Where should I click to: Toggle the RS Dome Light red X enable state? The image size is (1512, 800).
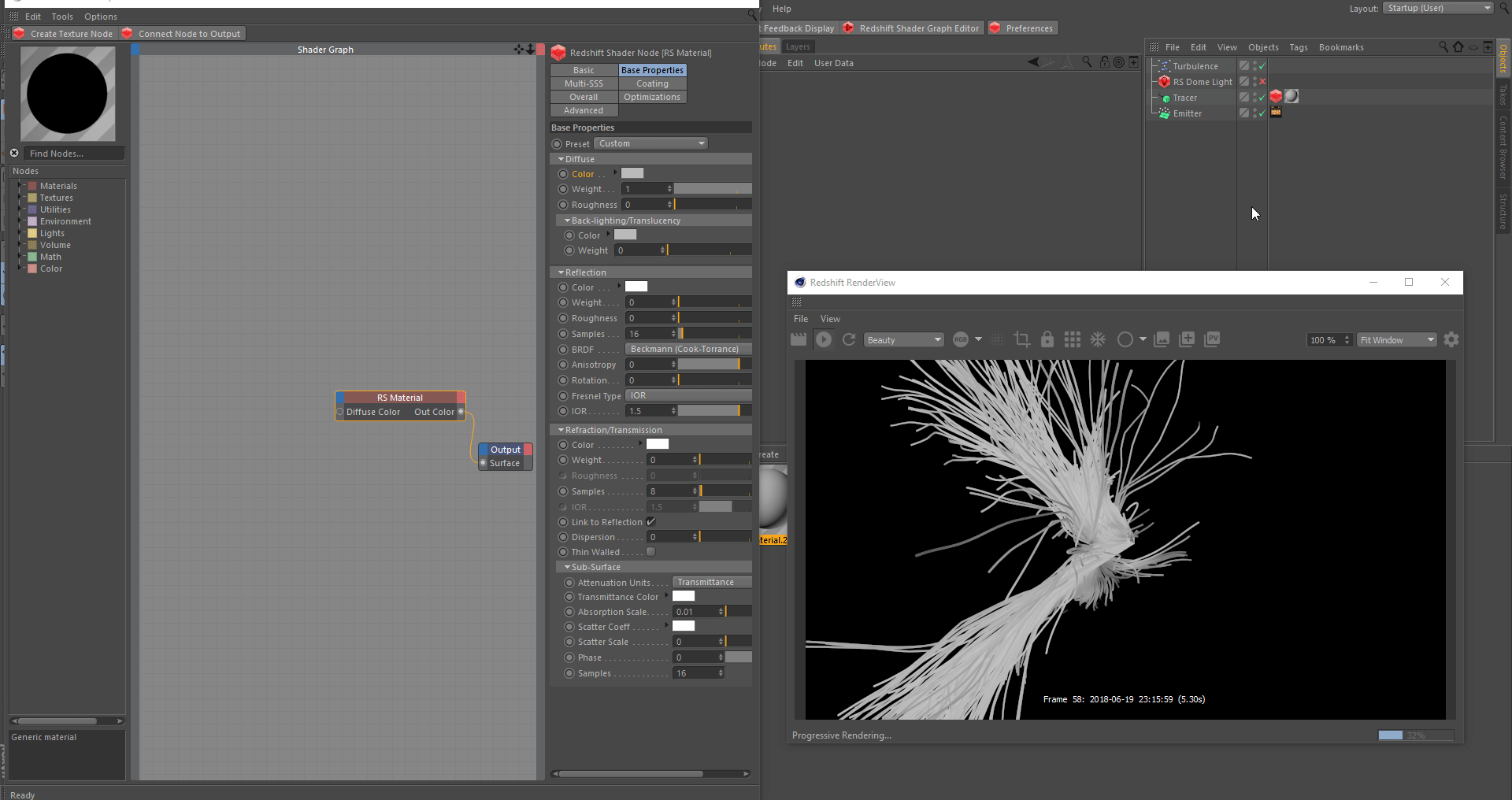click(1262, 81)
